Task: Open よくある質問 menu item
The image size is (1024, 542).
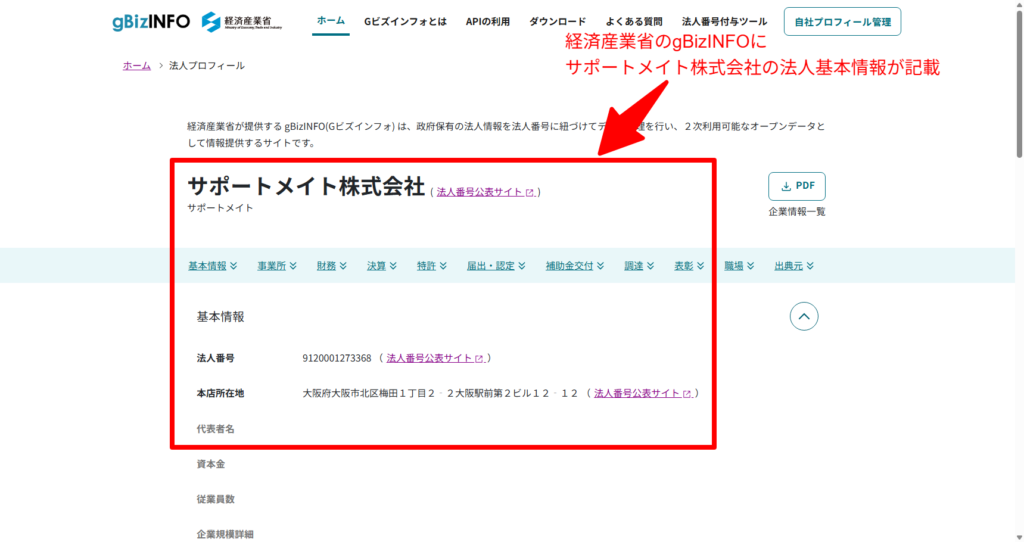Action: click(x=633, y=22)
